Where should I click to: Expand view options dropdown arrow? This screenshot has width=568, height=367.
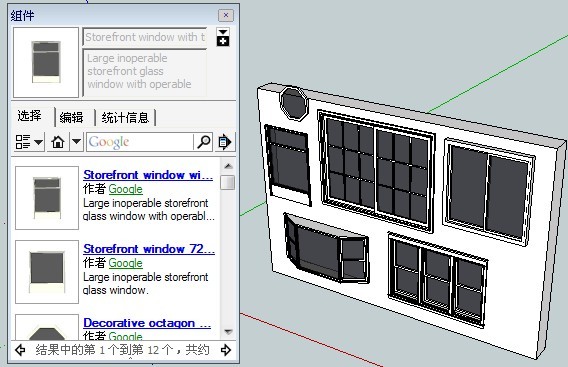tap(38, 142)
